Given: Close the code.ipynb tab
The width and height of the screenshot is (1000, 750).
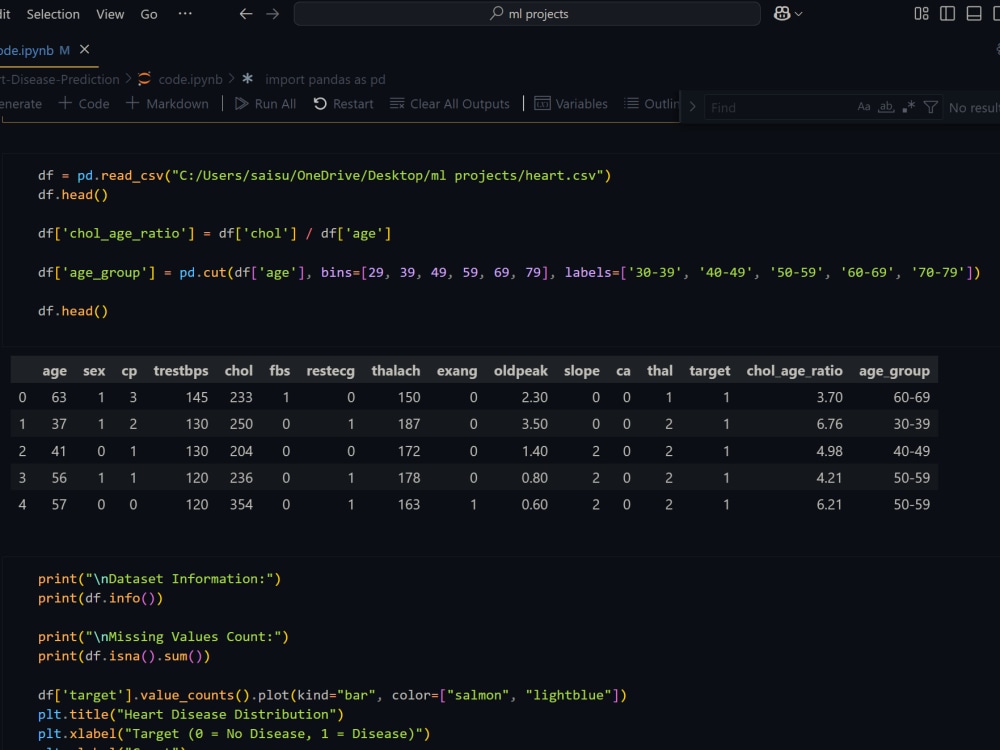Looking at the screenshot, I should 84,50.
